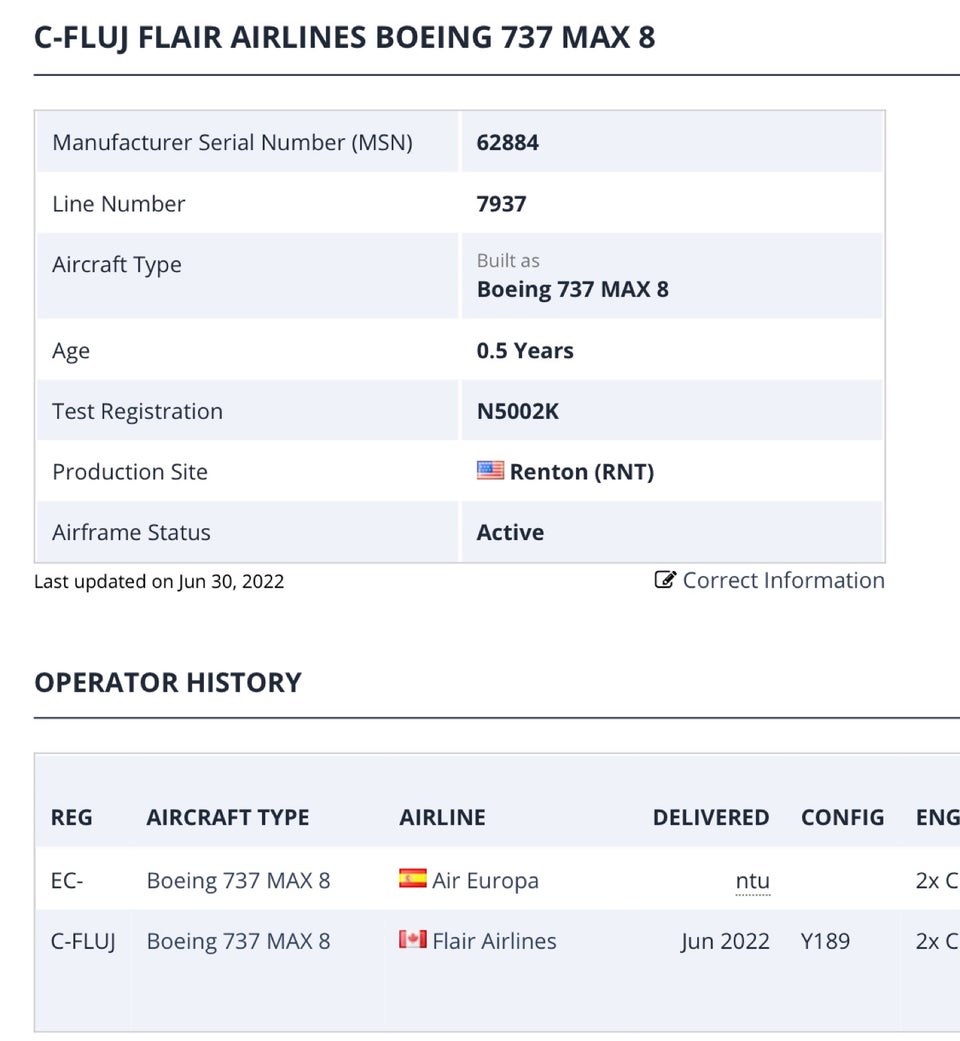Click the AIRCRAFT TYPE column header
The height and width of the screenshot is (1041, 960).
228,817
